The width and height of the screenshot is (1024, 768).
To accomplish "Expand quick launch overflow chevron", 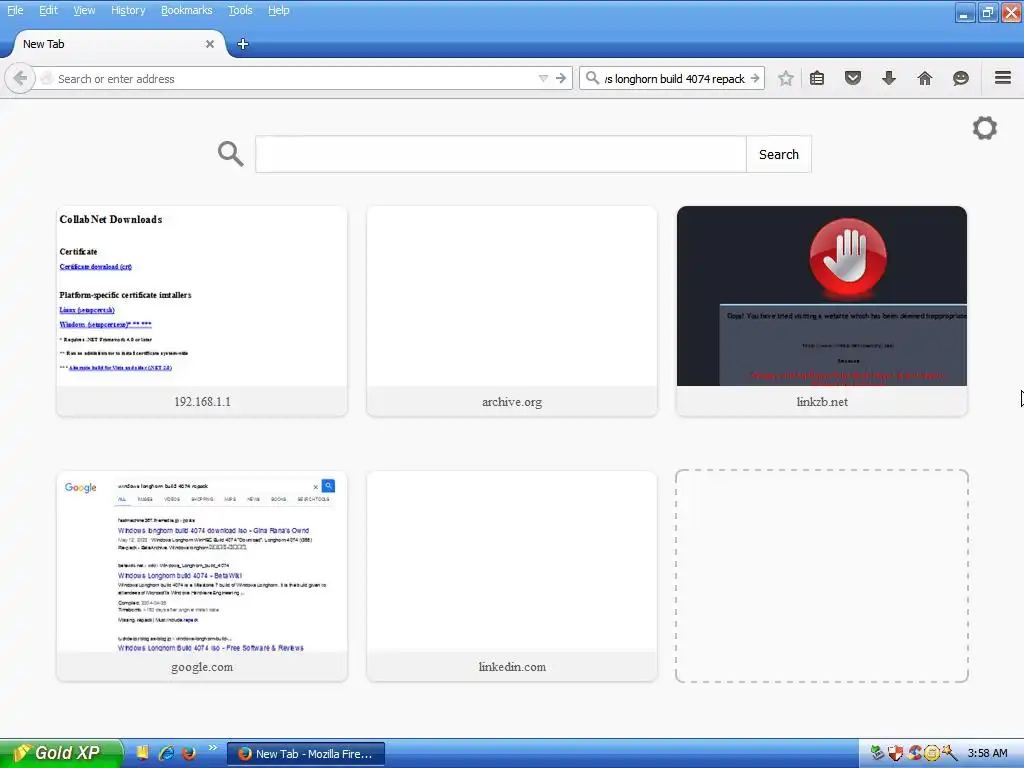I will [212, 748].
